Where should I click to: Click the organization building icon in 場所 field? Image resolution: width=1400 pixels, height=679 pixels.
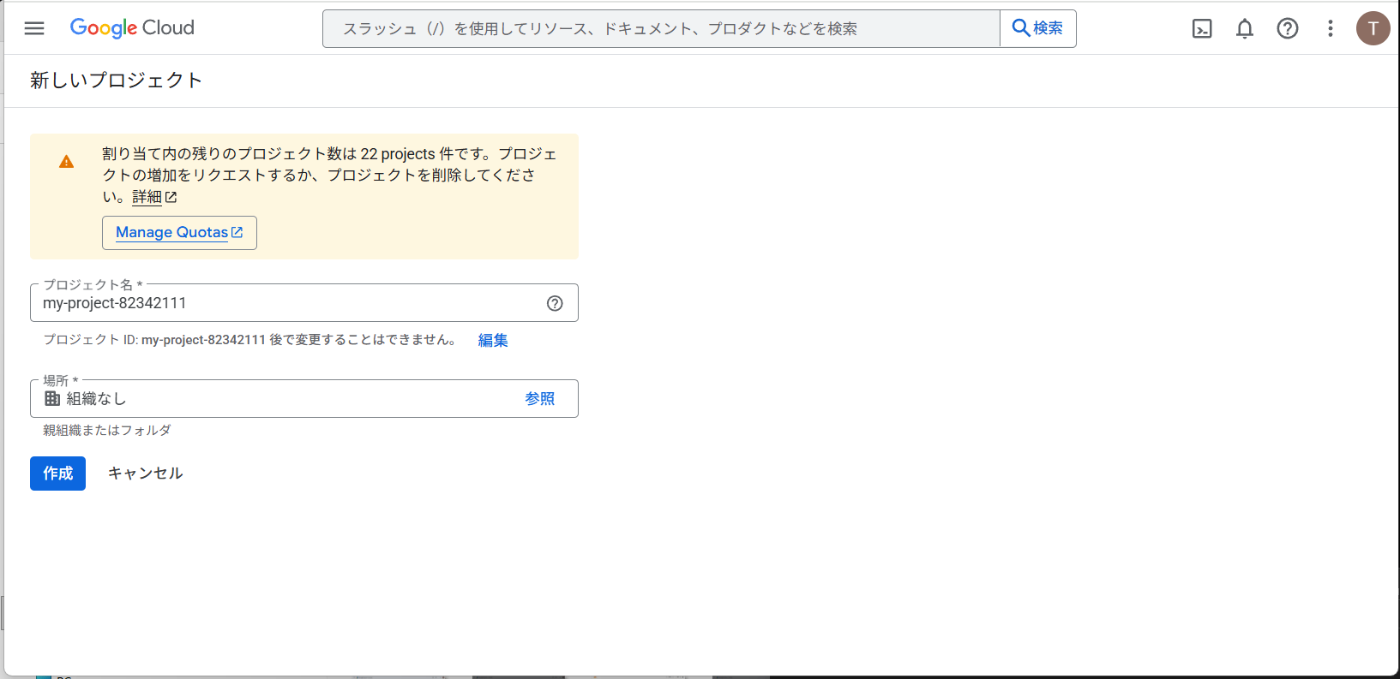[49, 398]
